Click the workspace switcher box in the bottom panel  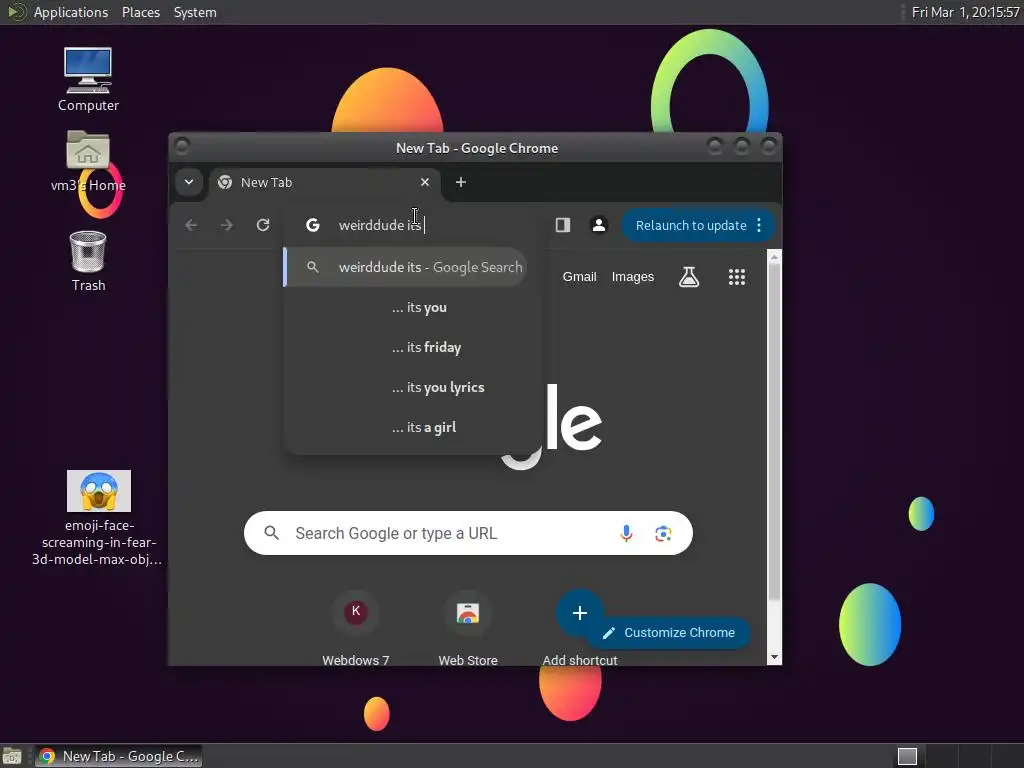click(x=907, y=756)
